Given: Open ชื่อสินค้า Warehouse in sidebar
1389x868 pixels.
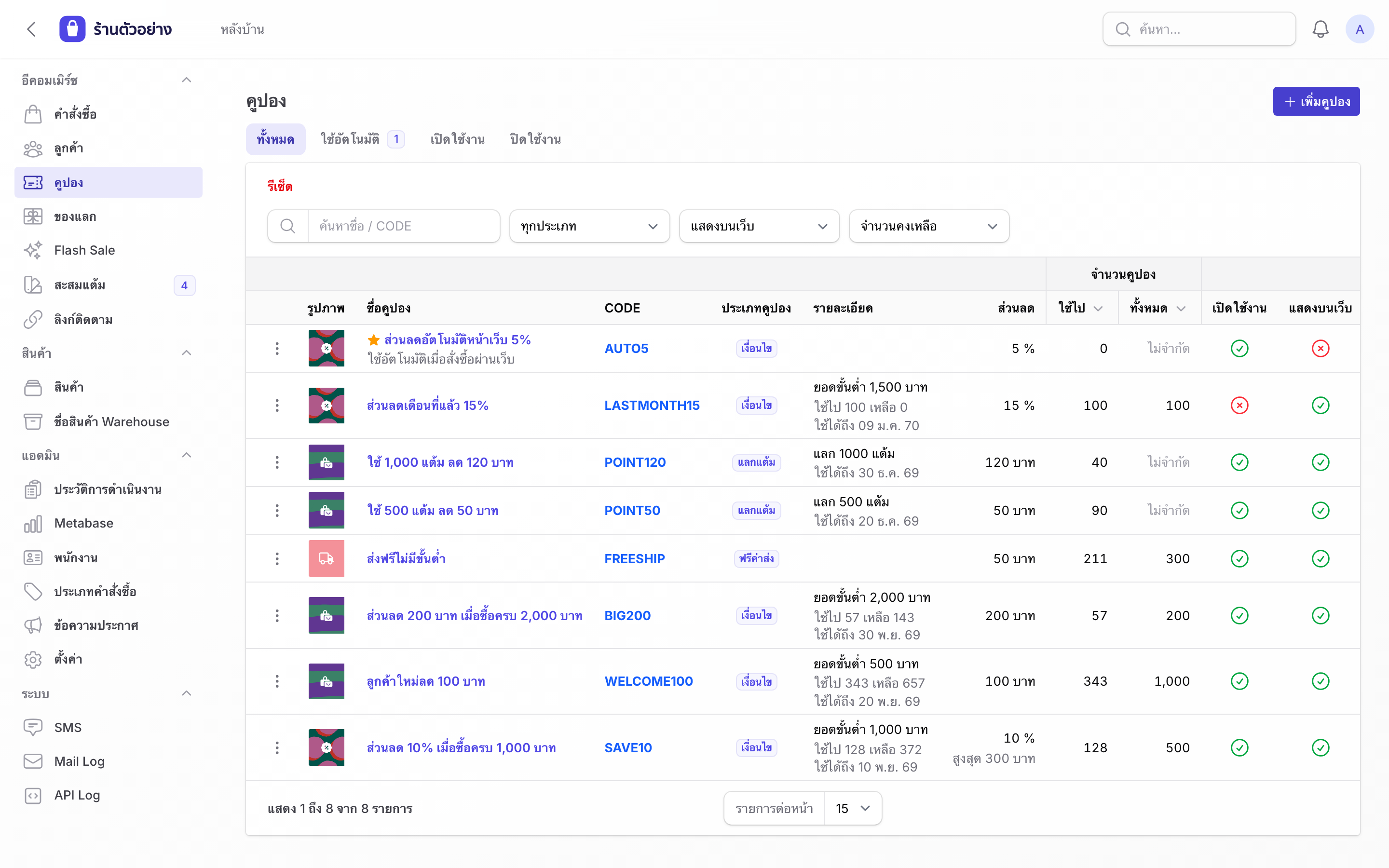Looking at the screenshot, I should click(109, 422).
